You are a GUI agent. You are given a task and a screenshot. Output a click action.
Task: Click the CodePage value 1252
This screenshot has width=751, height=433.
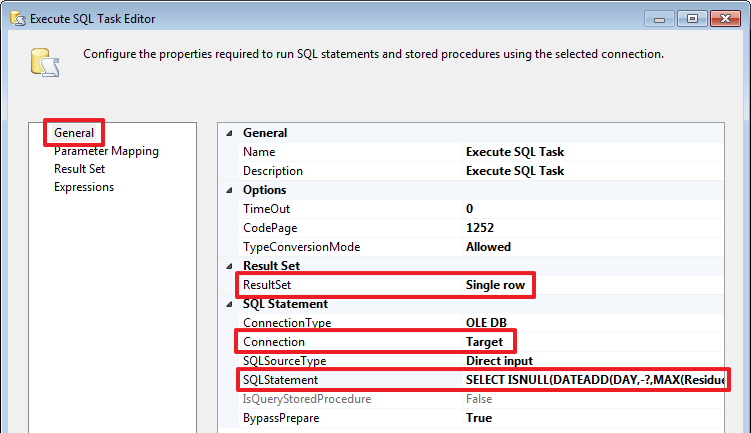[480, 228]
